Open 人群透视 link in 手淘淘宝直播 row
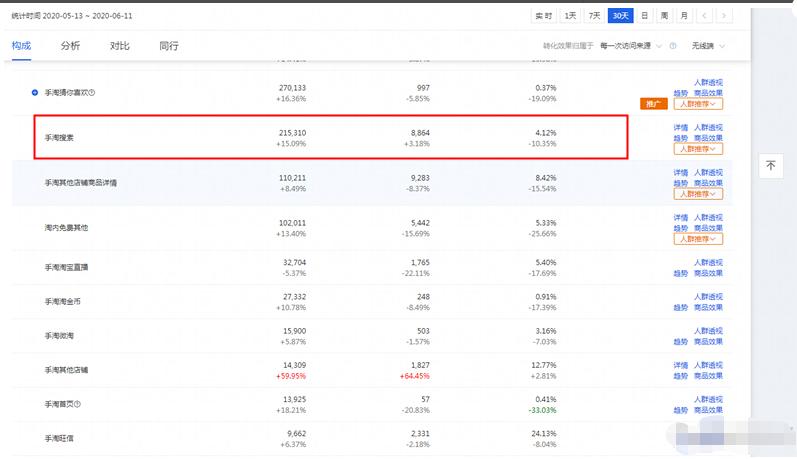The image size is (797, 459). (709, 263)
